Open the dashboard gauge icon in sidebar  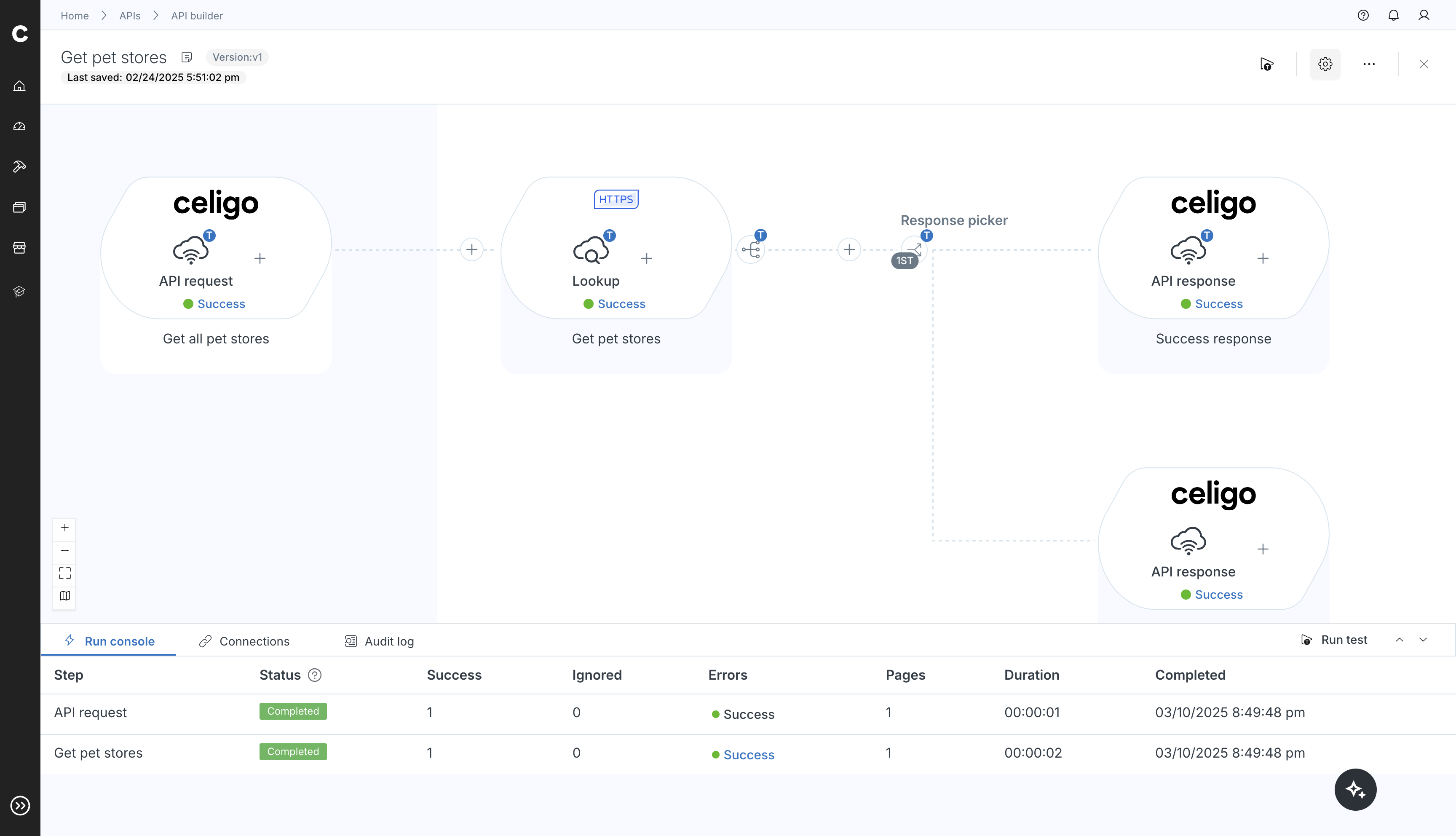19,126
